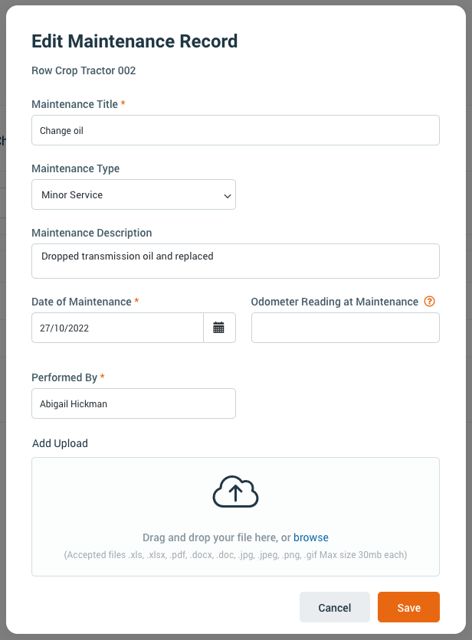
Task: Click the Maintenance Description label
Action: click(92, 233)
